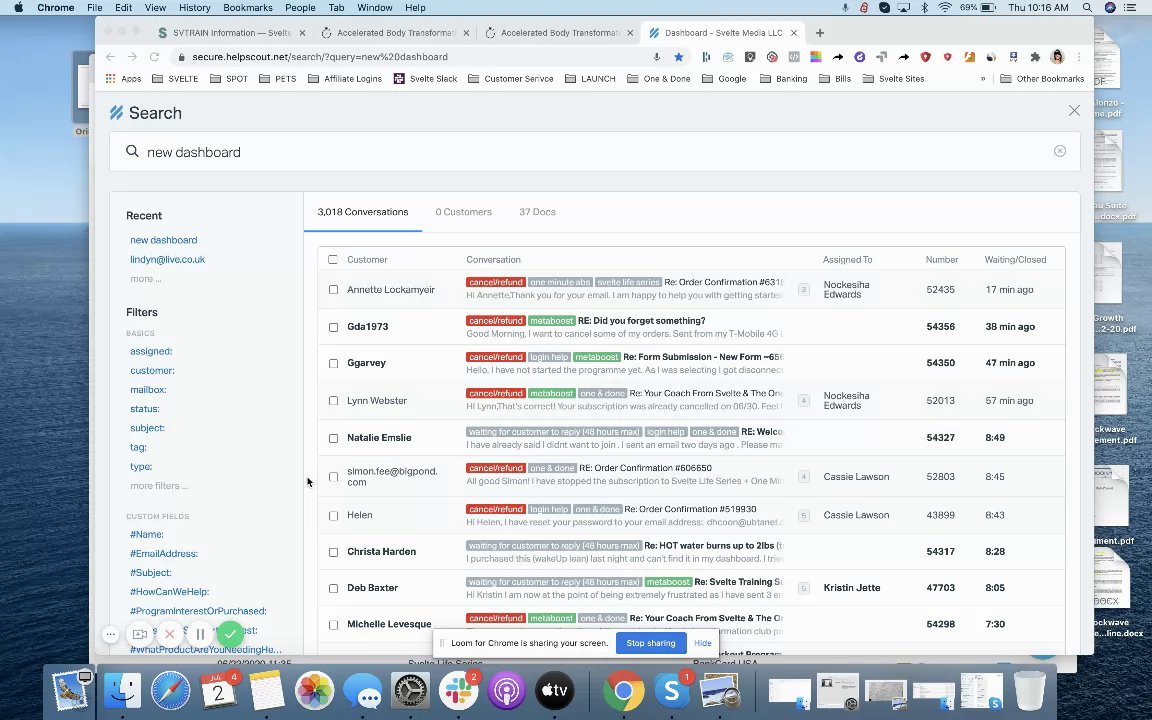Open Apps shortcut in bookmarks bar
The image size is (1152, 720).
123,79
